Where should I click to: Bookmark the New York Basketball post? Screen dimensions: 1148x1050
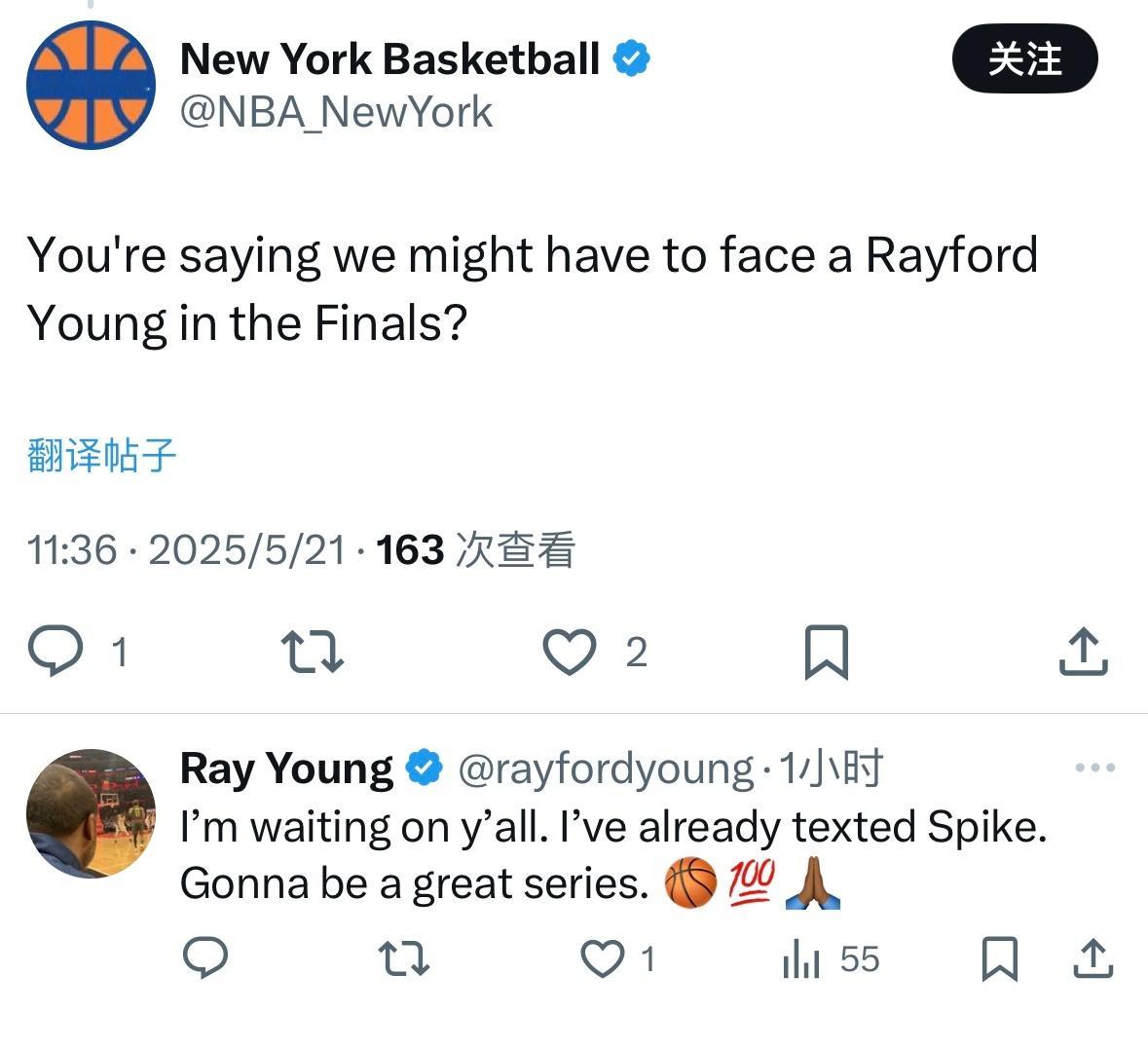click(826, 652)
